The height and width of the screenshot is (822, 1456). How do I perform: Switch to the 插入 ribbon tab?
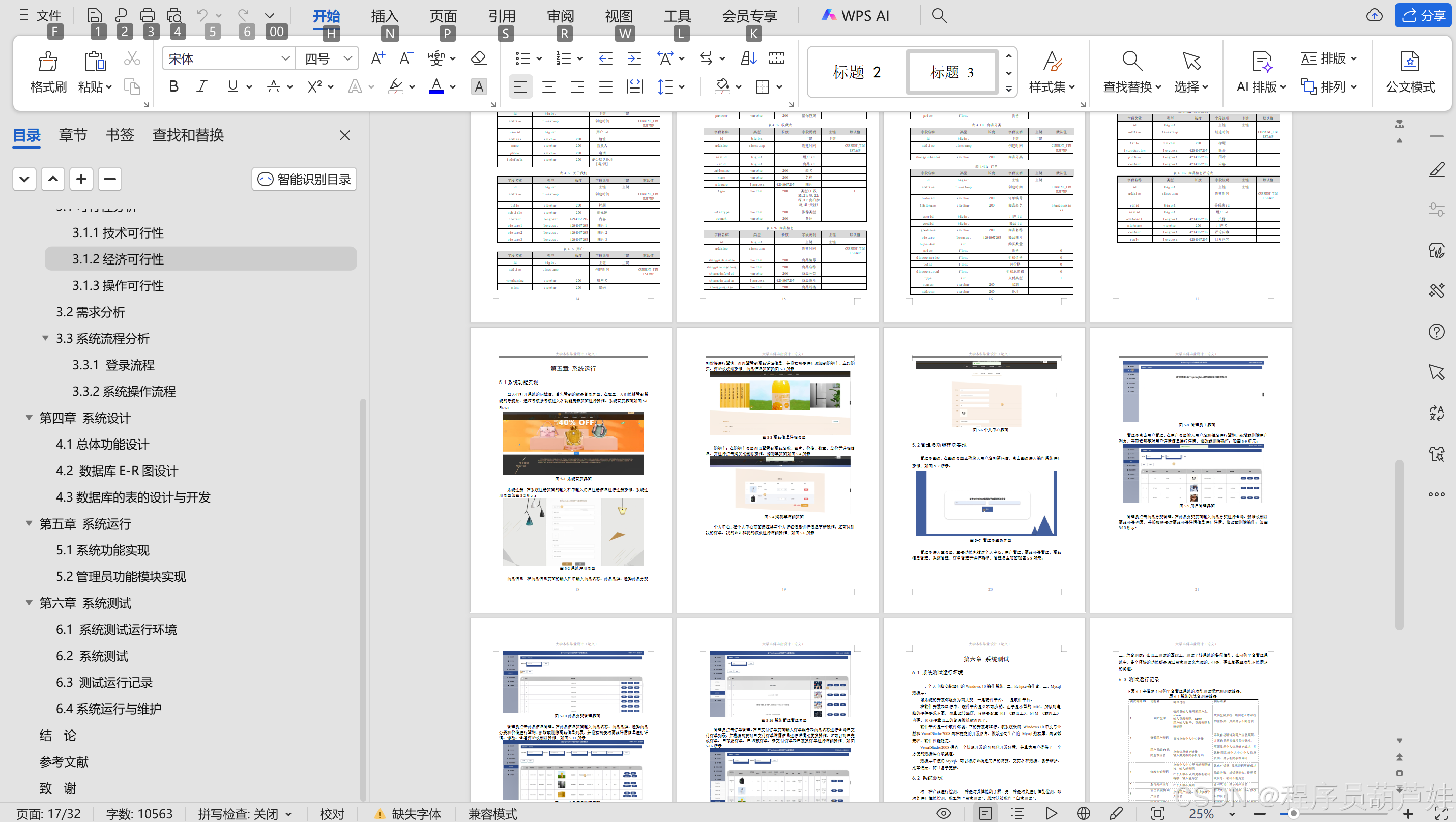click(384, 16)
